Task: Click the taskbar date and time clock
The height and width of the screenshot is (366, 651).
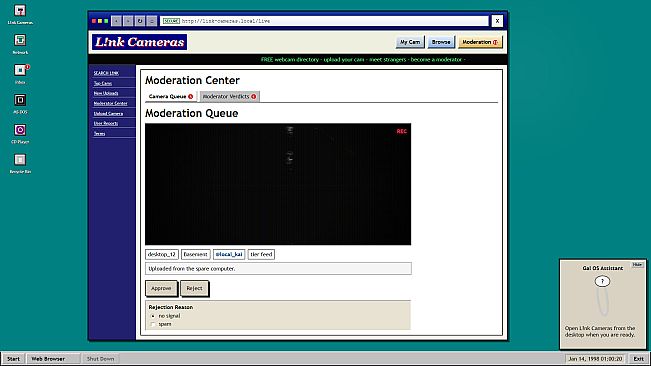Action: (x=595, y=359)
